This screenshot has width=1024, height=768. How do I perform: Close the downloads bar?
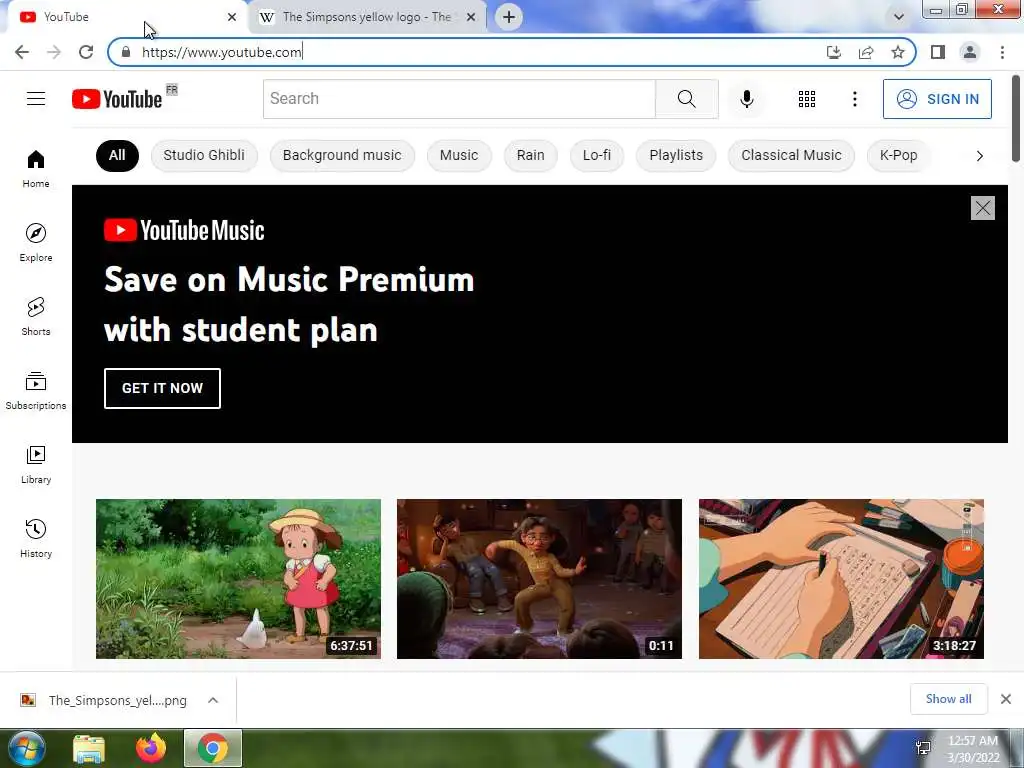pyautogui.click(x=1006, y=699)
